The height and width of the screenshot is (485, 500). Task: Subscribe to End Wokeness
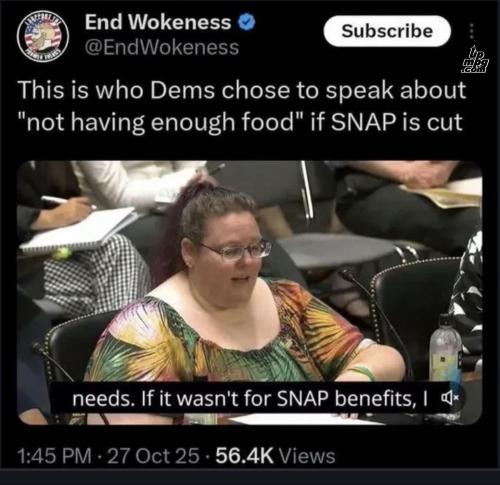(x=387, y=31)
